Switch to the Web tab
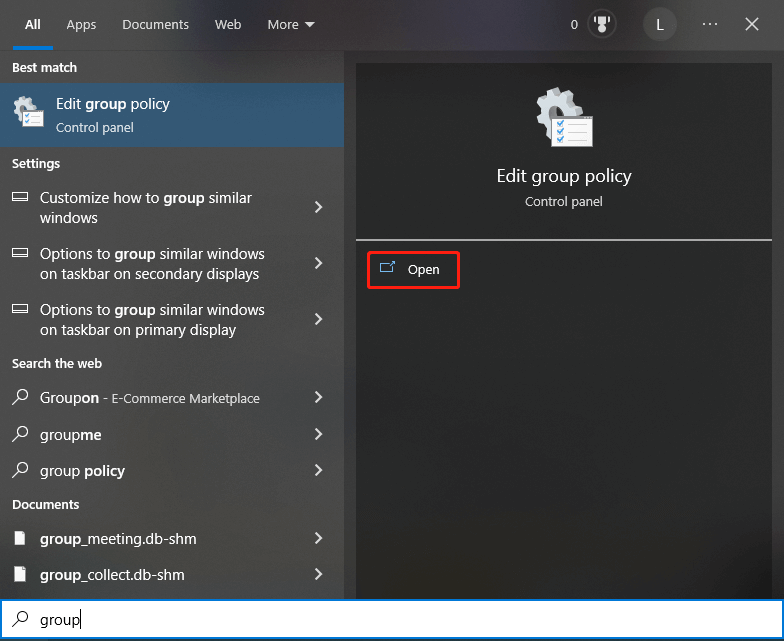This screenshot has width=784, height=641. point(228,24)
